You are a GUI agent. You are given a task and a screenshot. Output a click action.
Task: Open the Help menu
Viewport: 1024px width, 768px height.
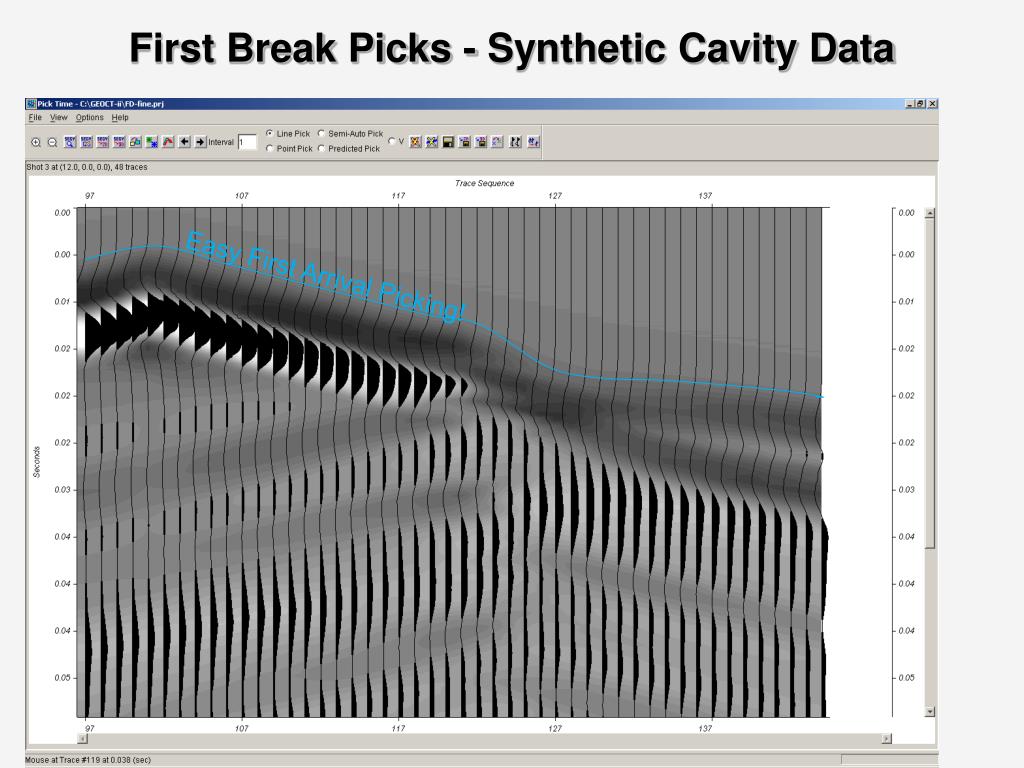120,118
